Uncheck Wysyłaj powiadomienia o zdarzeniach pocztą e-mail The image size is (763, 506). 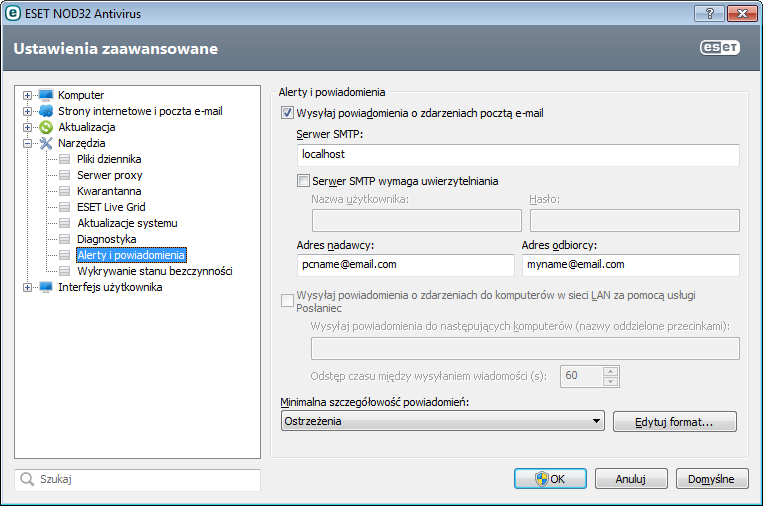coord(287,113)
